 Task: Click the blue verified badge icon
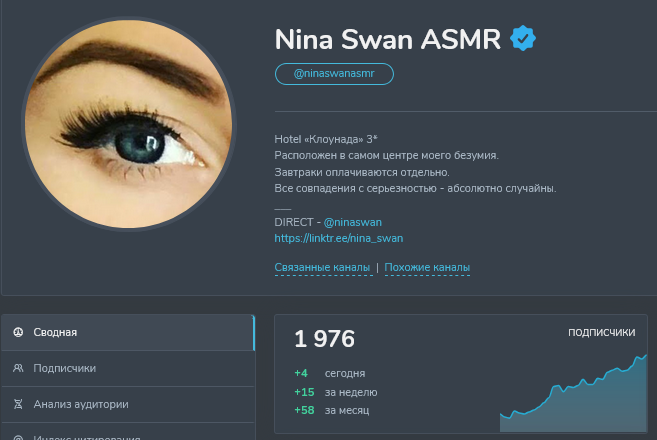pyautogui.click(x=522, y=38)
